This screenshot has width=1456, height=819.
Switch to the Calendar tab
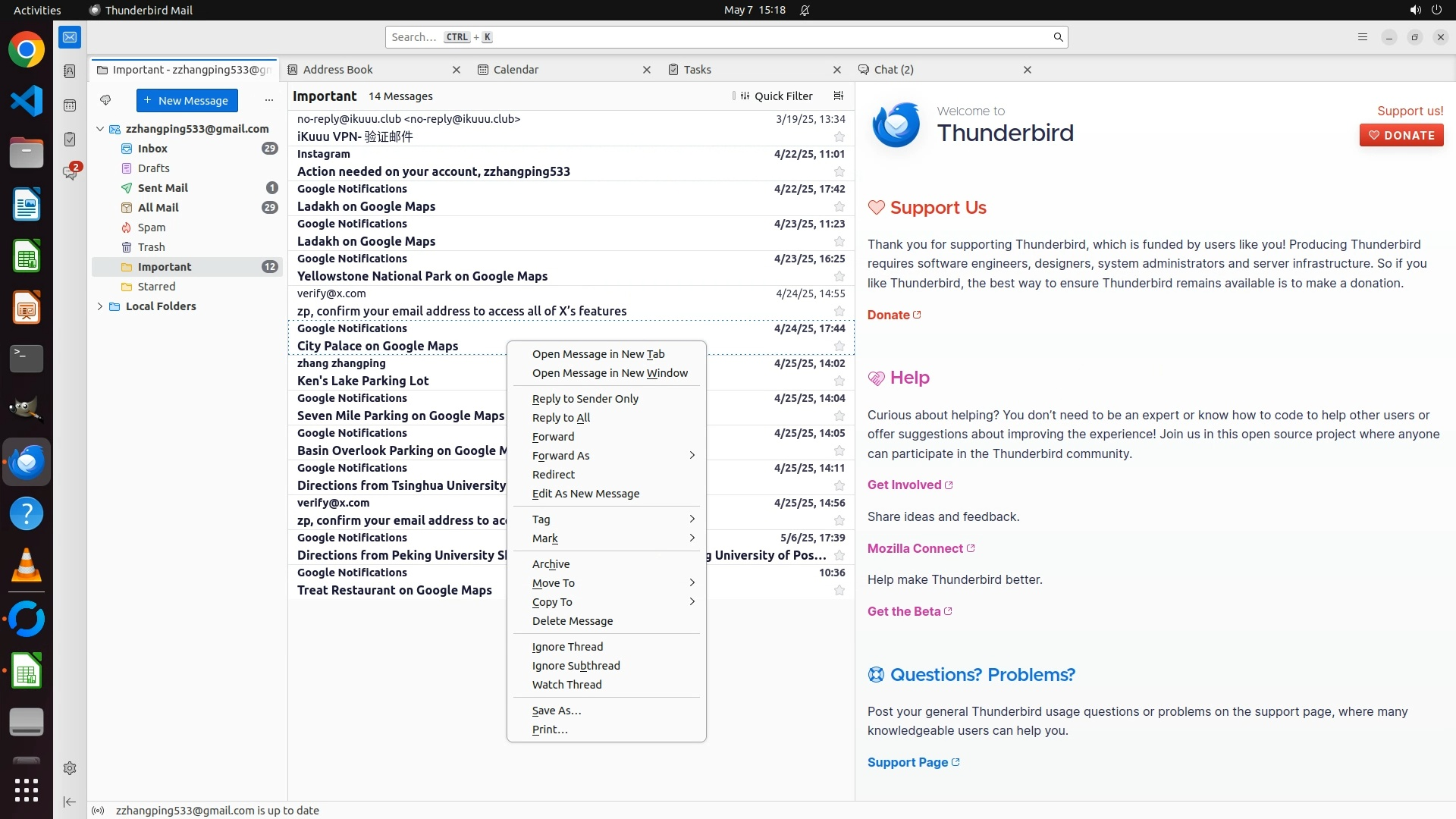click(516, 70)
